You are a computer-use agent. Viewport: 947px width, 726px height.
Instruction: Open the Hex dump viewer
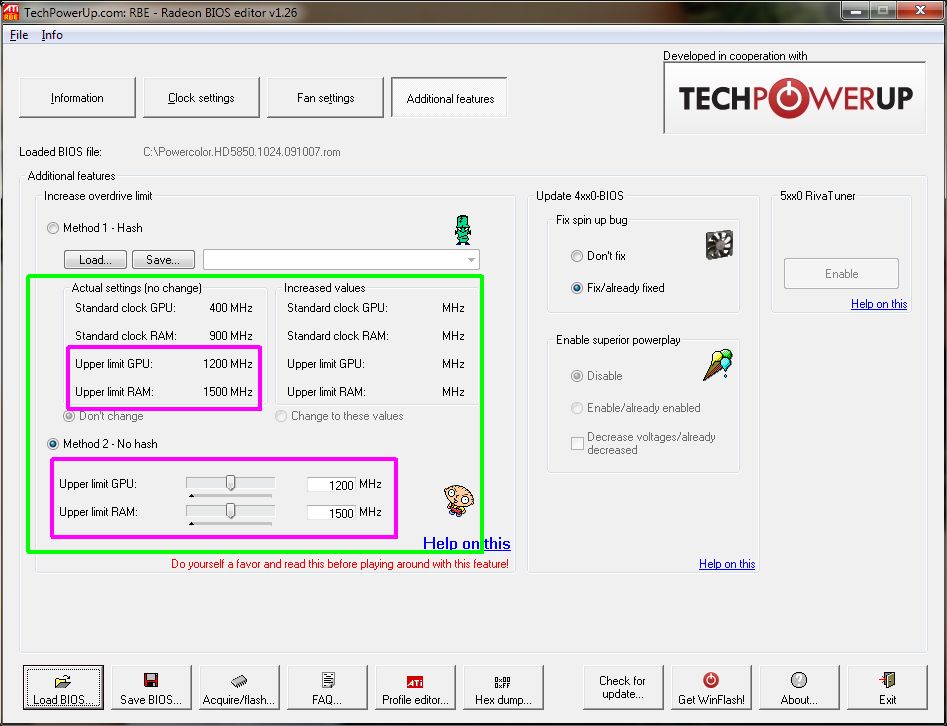(x=503, y=687)
